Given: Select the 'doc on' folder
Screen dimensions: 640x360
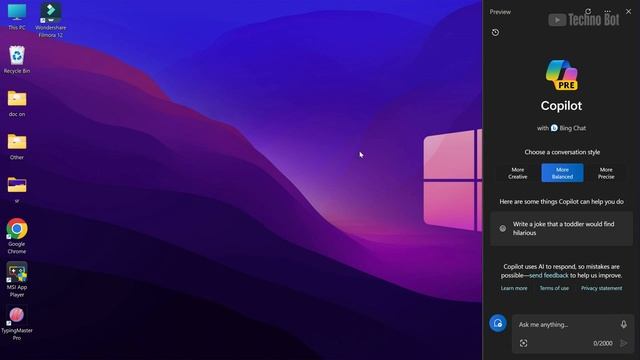Looking at the screenshot, I should 17,103.
